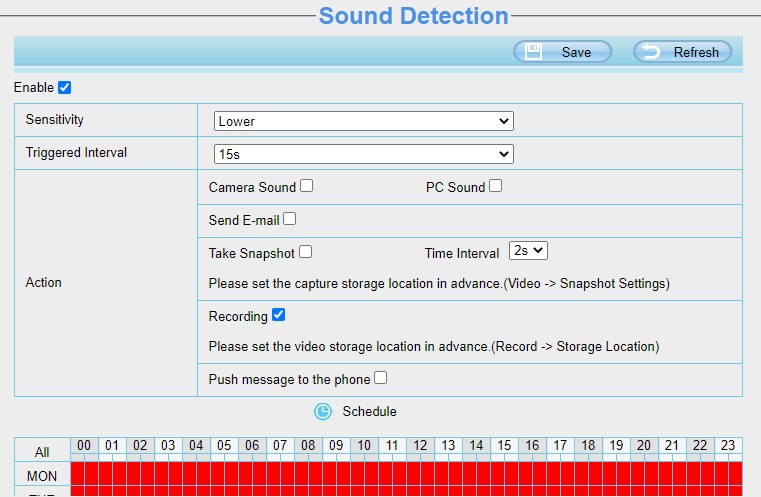
Task: Open the Sensitivity dropdown showing Lower
Action: coord(364,121)
